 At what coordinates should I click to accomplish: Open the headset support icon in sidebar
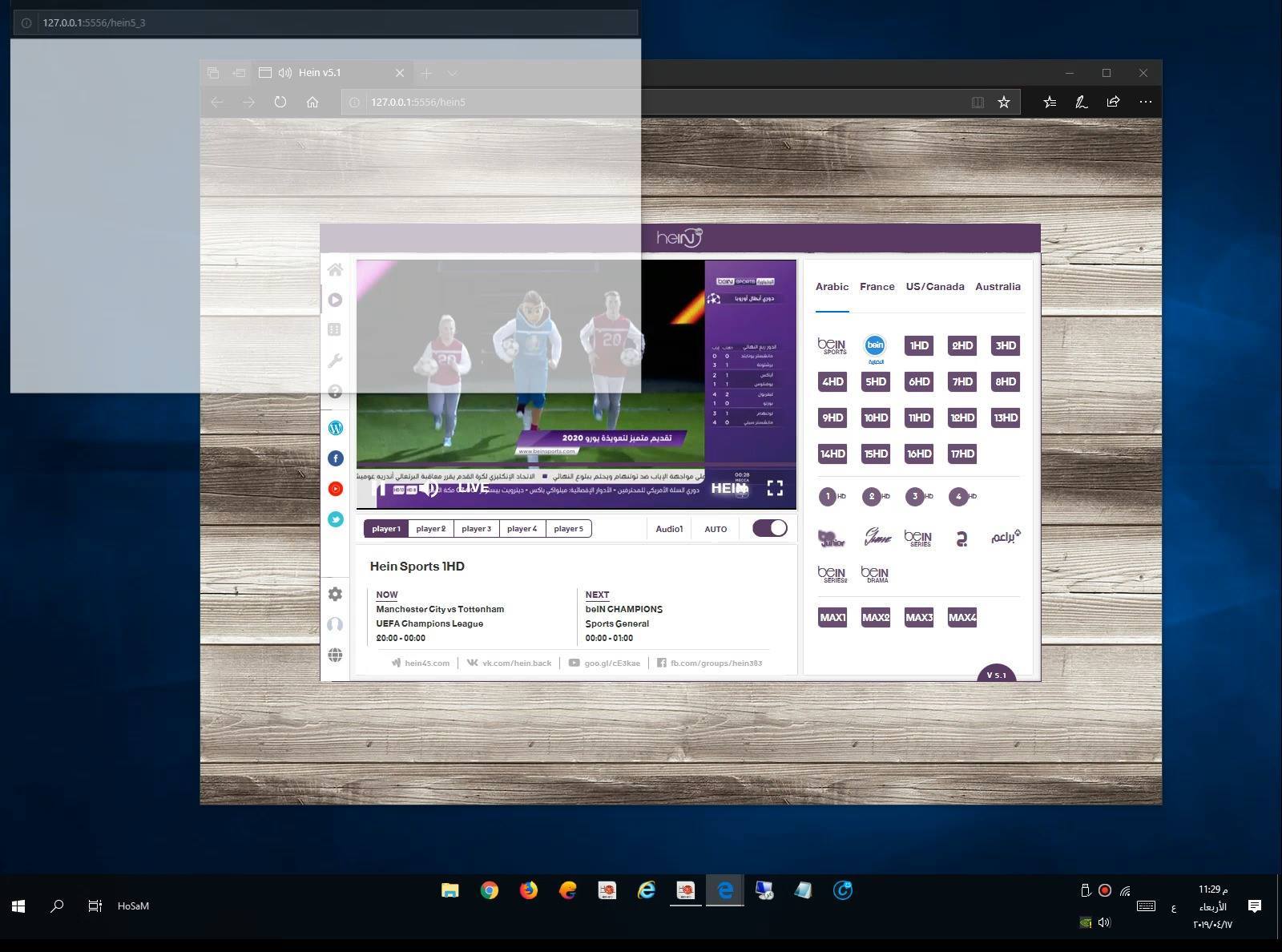(335, 624)
